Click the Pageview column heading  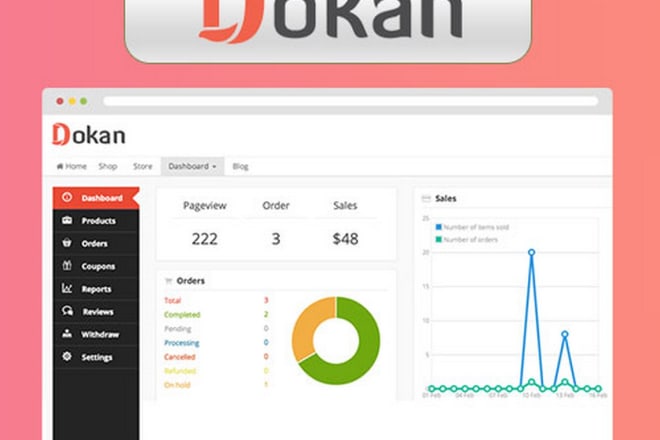tap(205, 205)
